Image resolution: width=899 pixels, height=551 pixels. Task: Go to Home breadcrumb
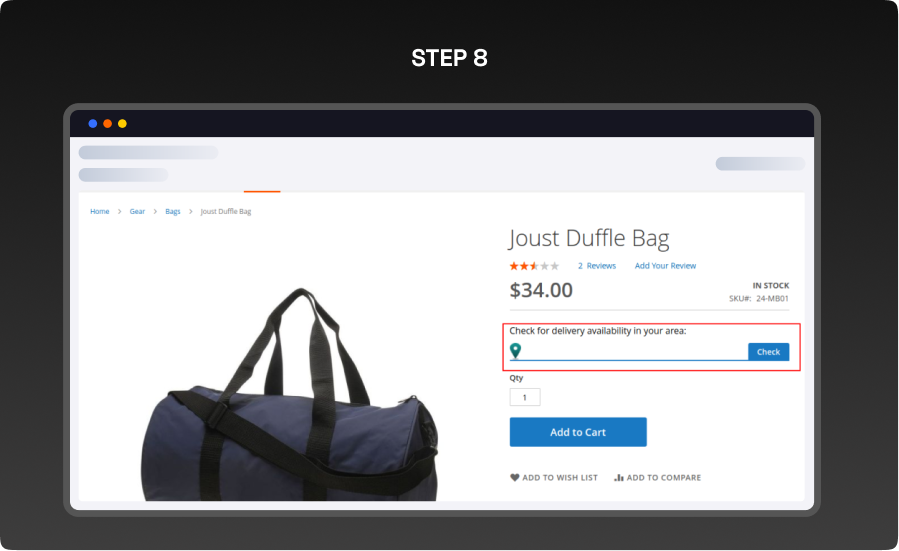click(100, 212)
